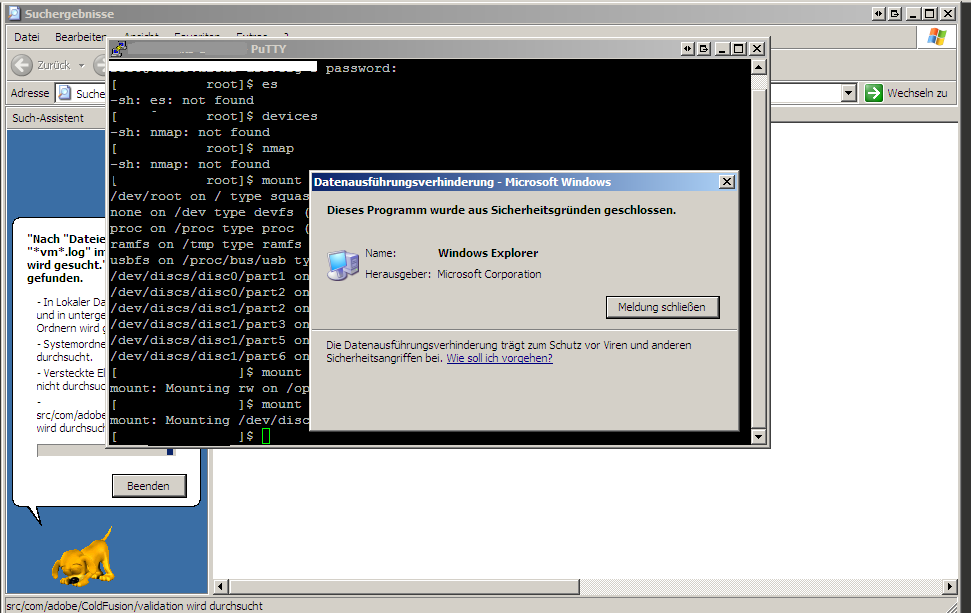The image size is (971, 613).
Task: Click the Windows Explorer computer icon in dialog
Action: click(x=343, y=265)
